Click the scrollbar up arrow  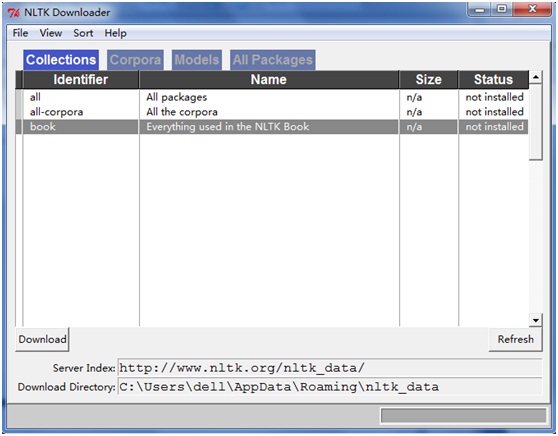[x=536, y=77]
